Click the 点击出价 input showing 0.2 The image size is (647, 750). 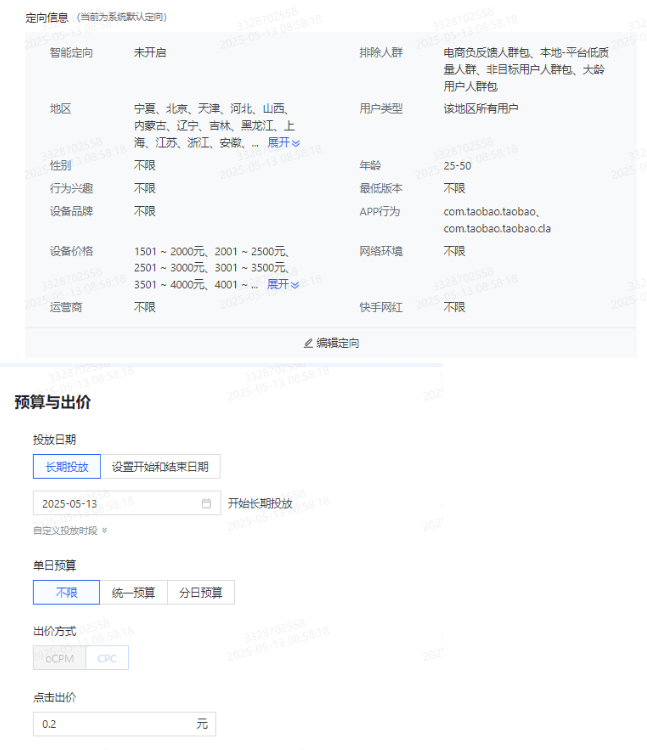[x=124, y=724]
